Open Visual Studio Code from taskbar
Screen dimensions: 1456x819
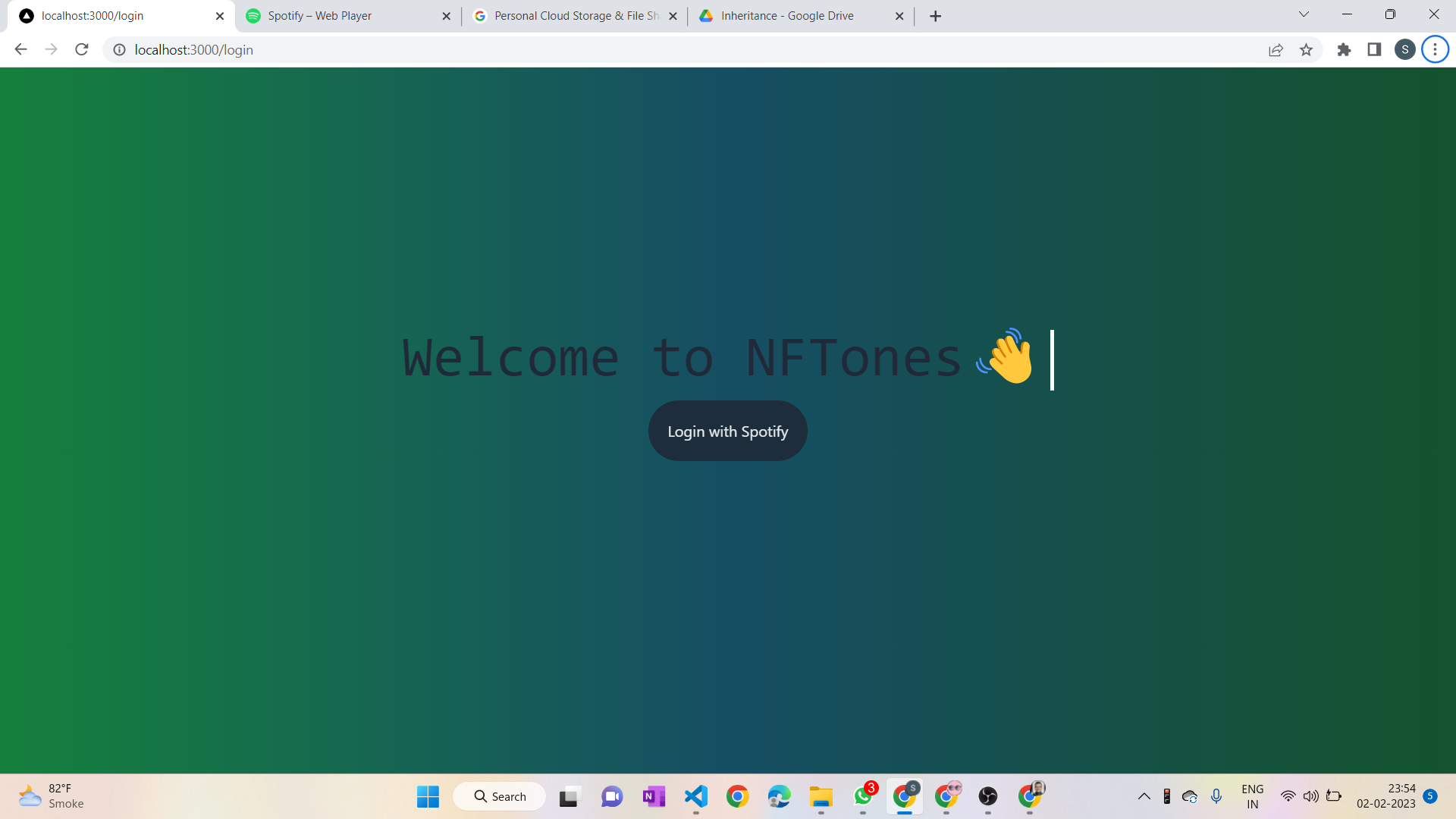[x=695, y=796]
